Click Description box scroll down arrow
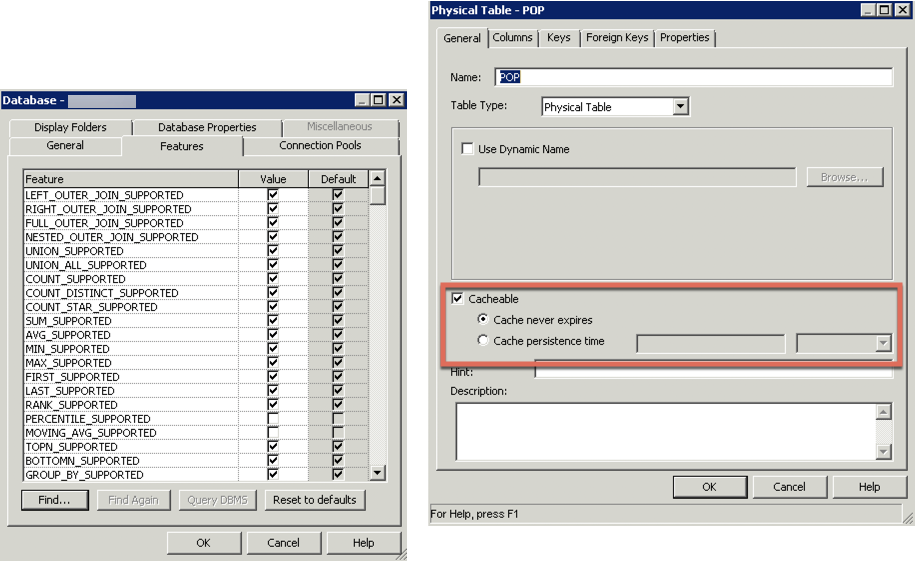This screenshot has height=564, width=915. click(x=883, y=451)
